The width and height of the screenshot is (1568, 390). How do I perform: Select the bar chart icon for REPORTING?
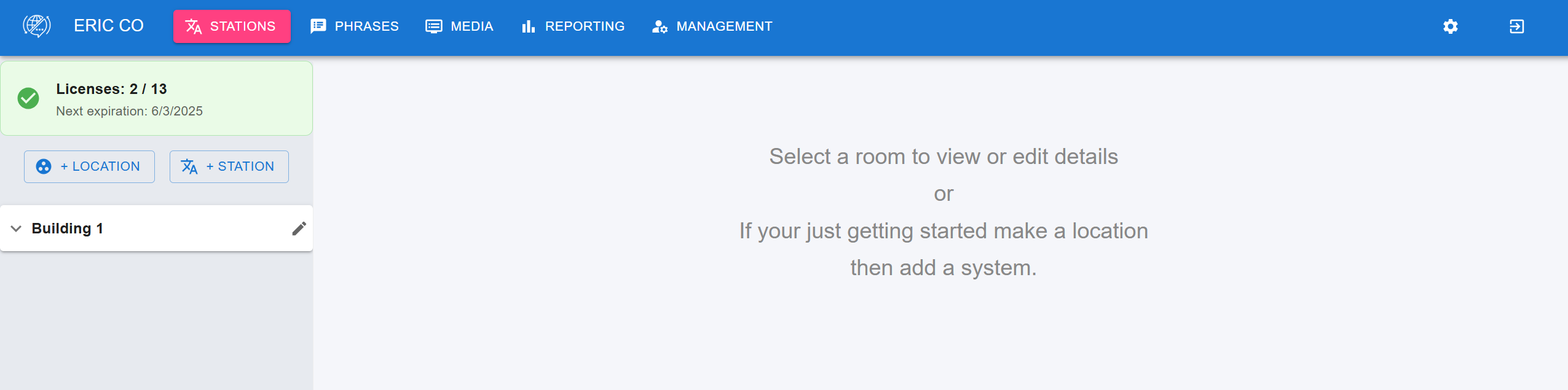(527, 26)
